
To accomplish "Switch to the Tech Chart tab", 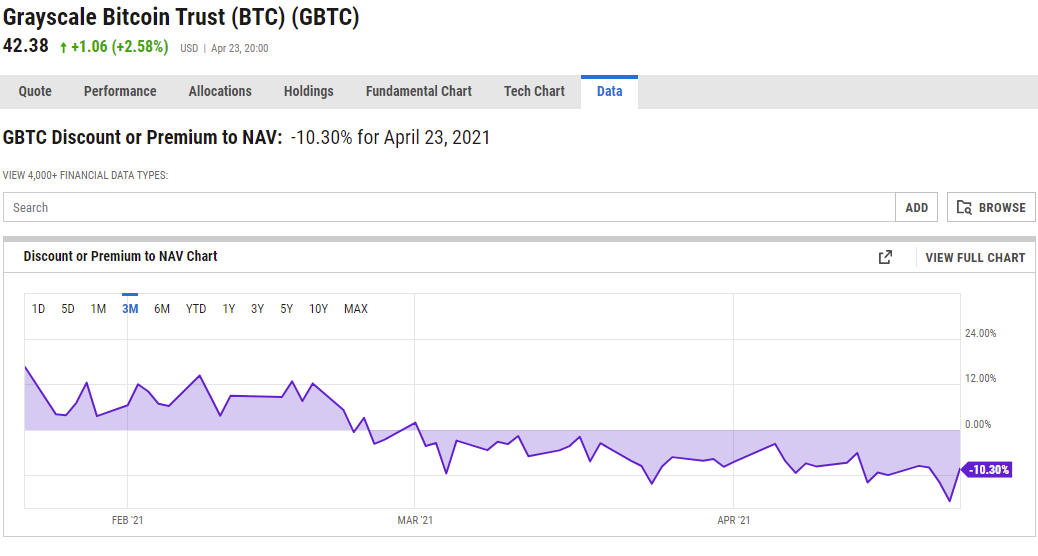I will (534, 91).
